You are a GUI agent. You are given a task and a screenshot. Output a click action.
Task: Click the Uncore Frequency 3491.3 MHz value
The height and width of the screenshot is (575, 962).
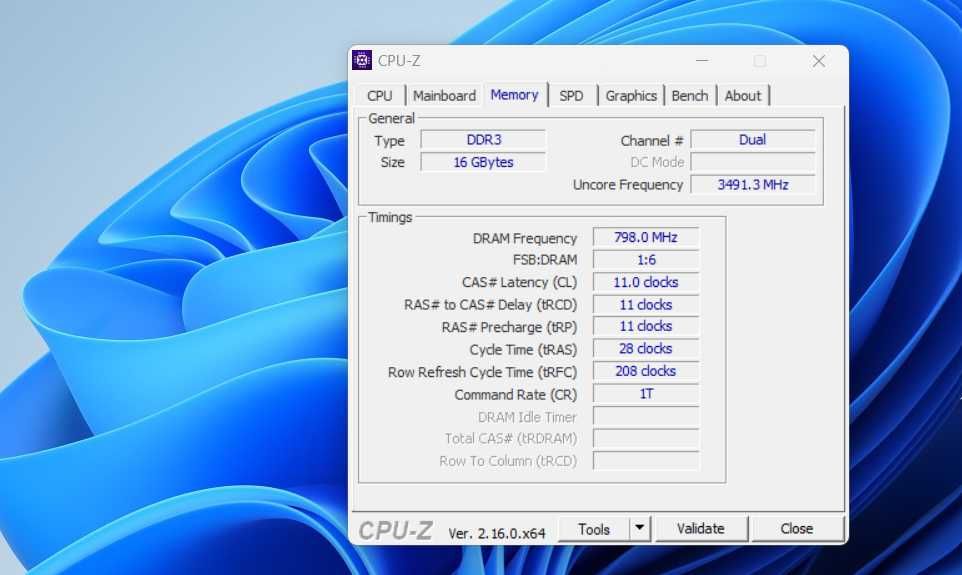pyautogui.click(x=753, y=185)
